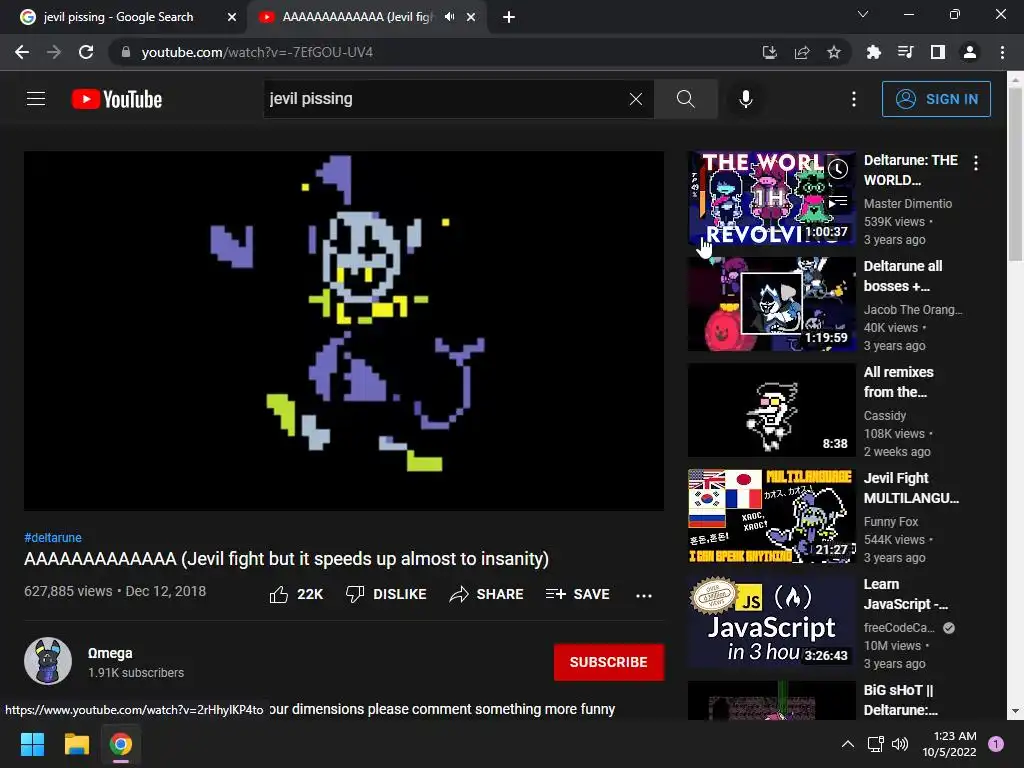
Task: Open the Chrome extensions puzzle icon
Action: [x=873, y=52]
